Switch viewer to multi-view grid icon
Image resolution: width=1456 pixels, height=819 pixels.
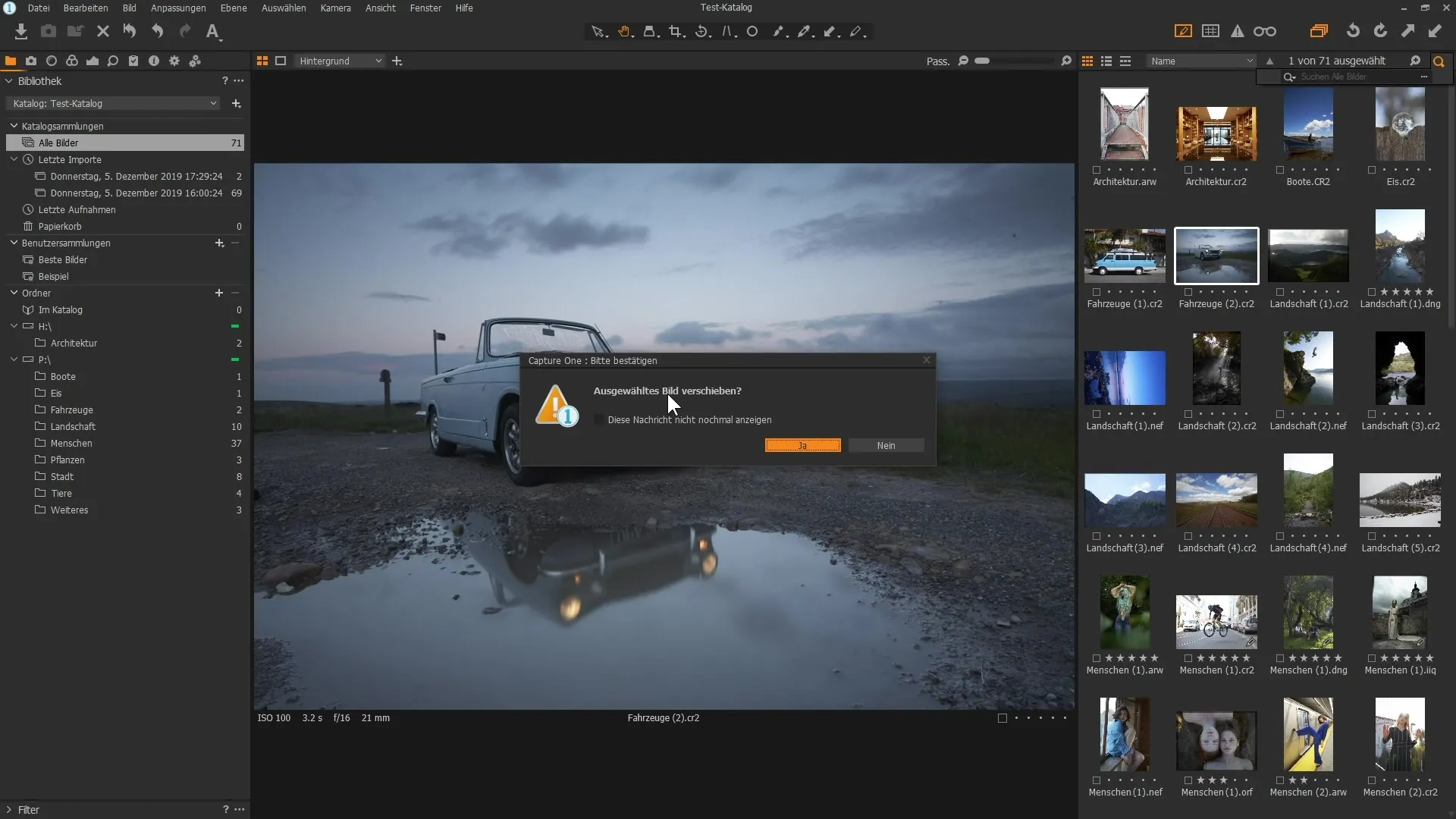click(262, 61)
